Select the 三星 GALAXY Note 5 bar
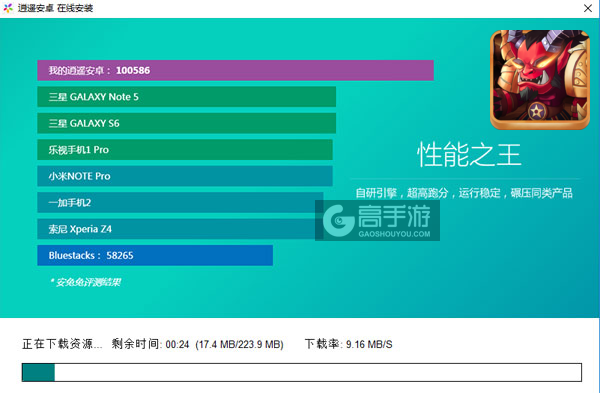Screen dimensions: 600x393 186,97
